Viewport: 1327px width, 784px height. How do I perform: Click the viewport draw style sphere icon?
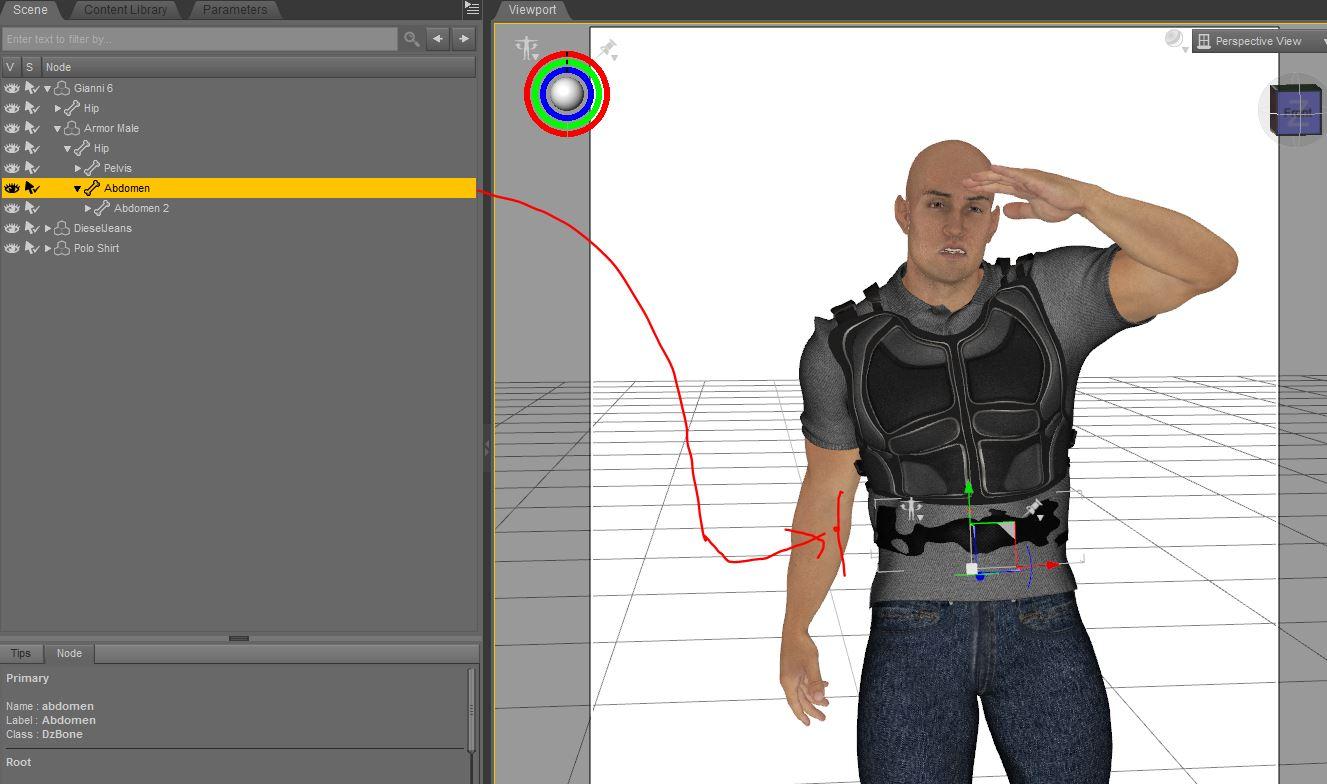click(1175, 40)
